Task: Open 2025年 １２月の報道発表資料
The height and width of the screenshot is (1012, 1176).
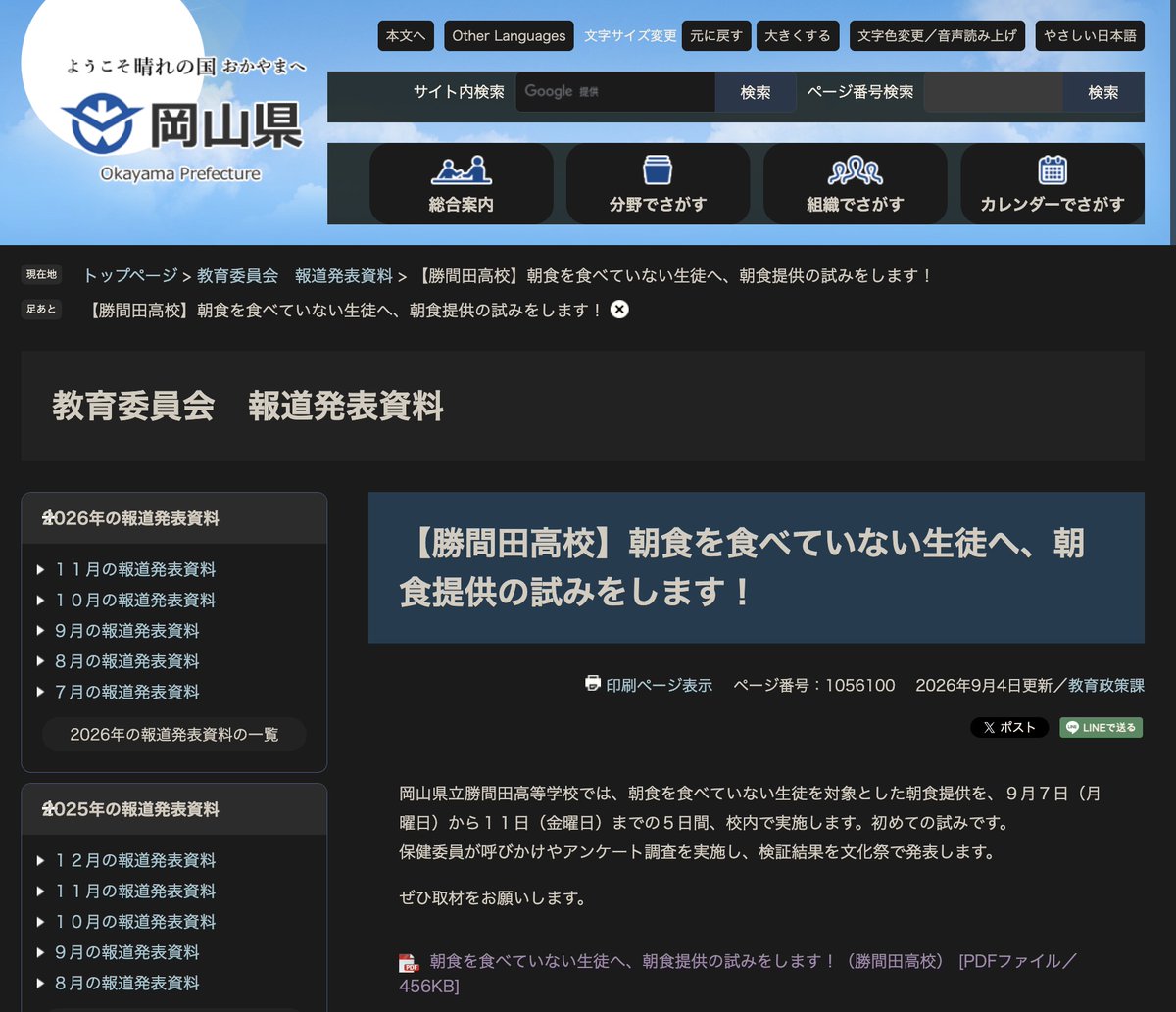Action: click(x=135, y=860)
